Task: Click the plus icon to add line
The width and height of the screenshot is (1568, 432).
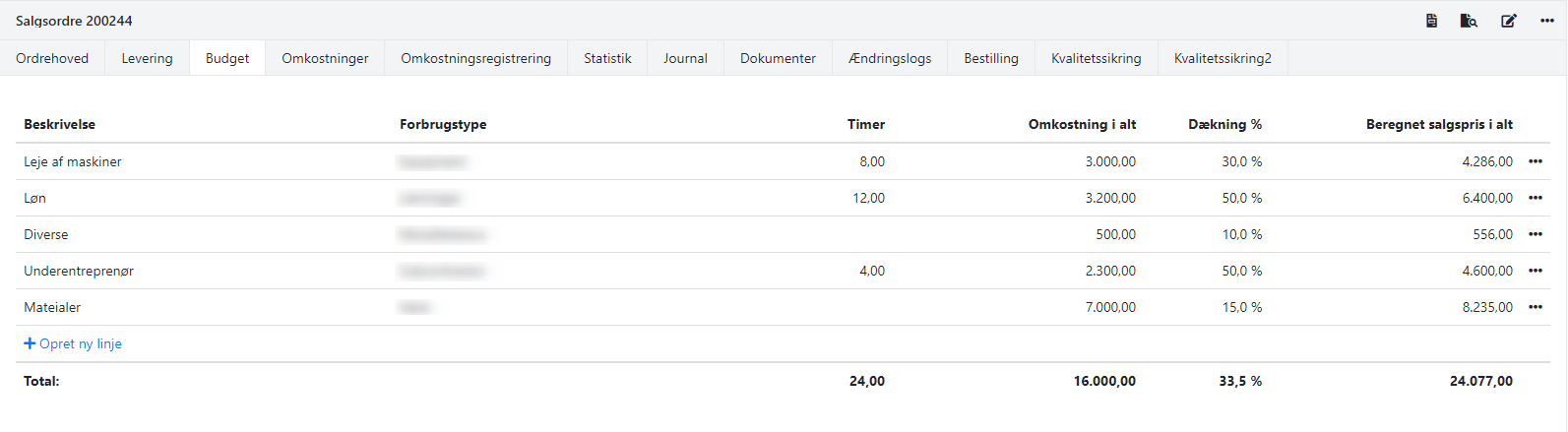Action: click(x=30, y=343)
